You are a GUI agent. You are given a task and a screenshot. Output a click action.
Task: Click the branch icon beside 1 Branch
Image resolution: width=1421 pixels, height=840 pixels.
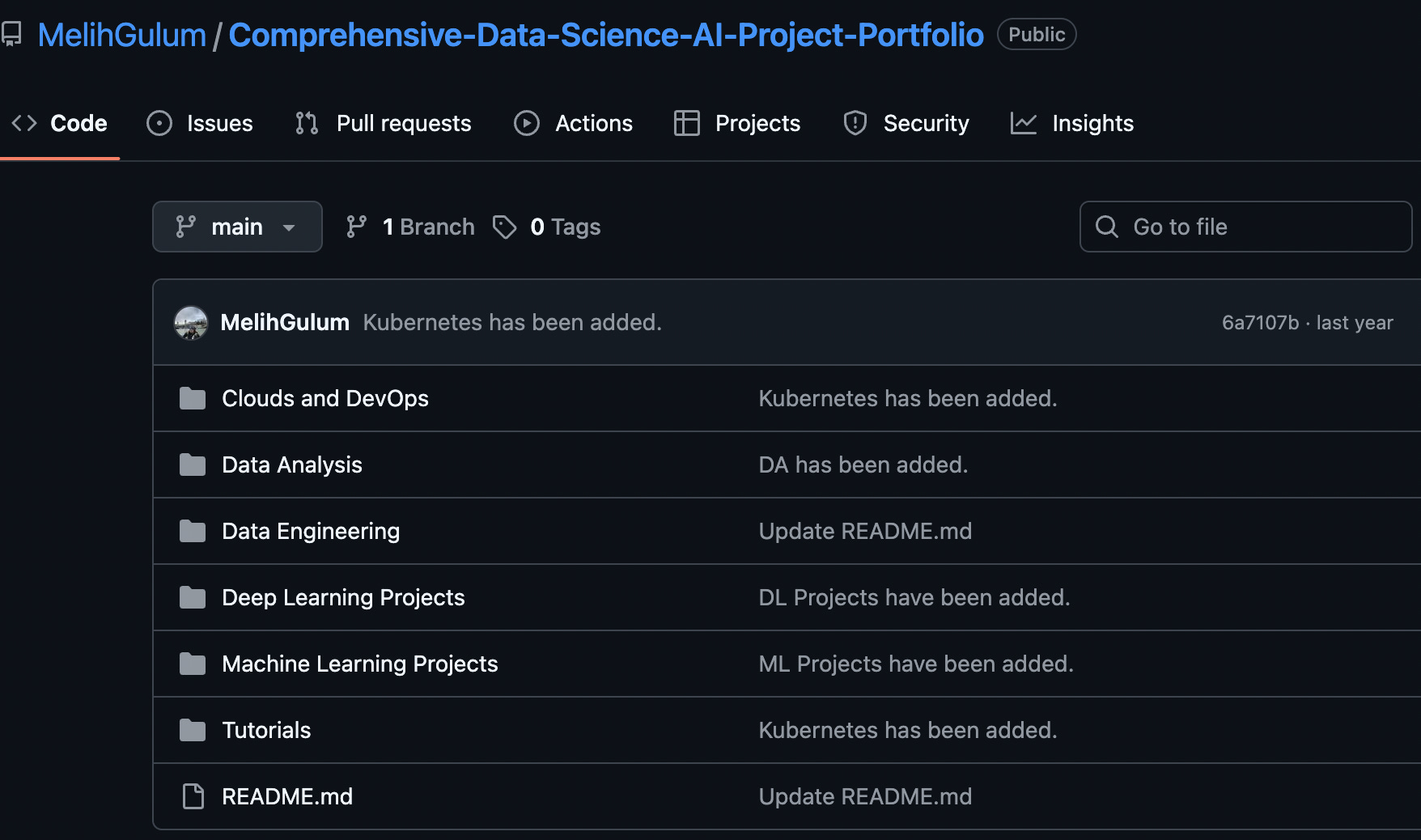(356, 227)
